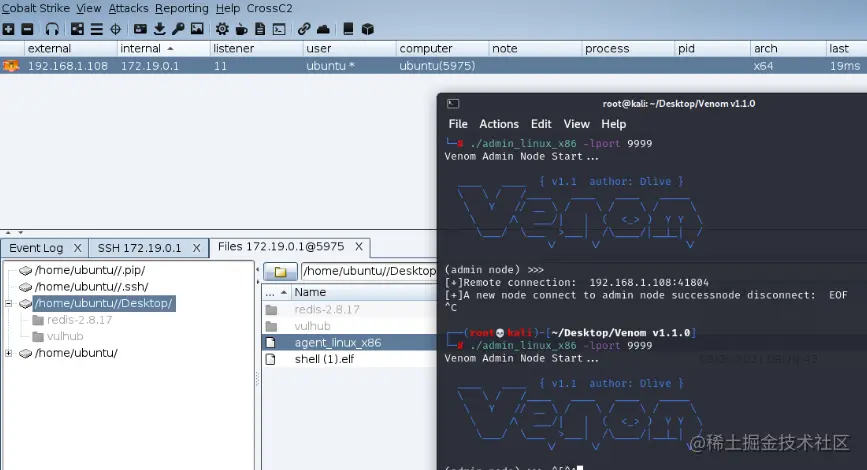The height and width of the screenshot is (470, 867).
Task: Click the minus disconnect icon in toolbar
Action: (x=27, y=29)
